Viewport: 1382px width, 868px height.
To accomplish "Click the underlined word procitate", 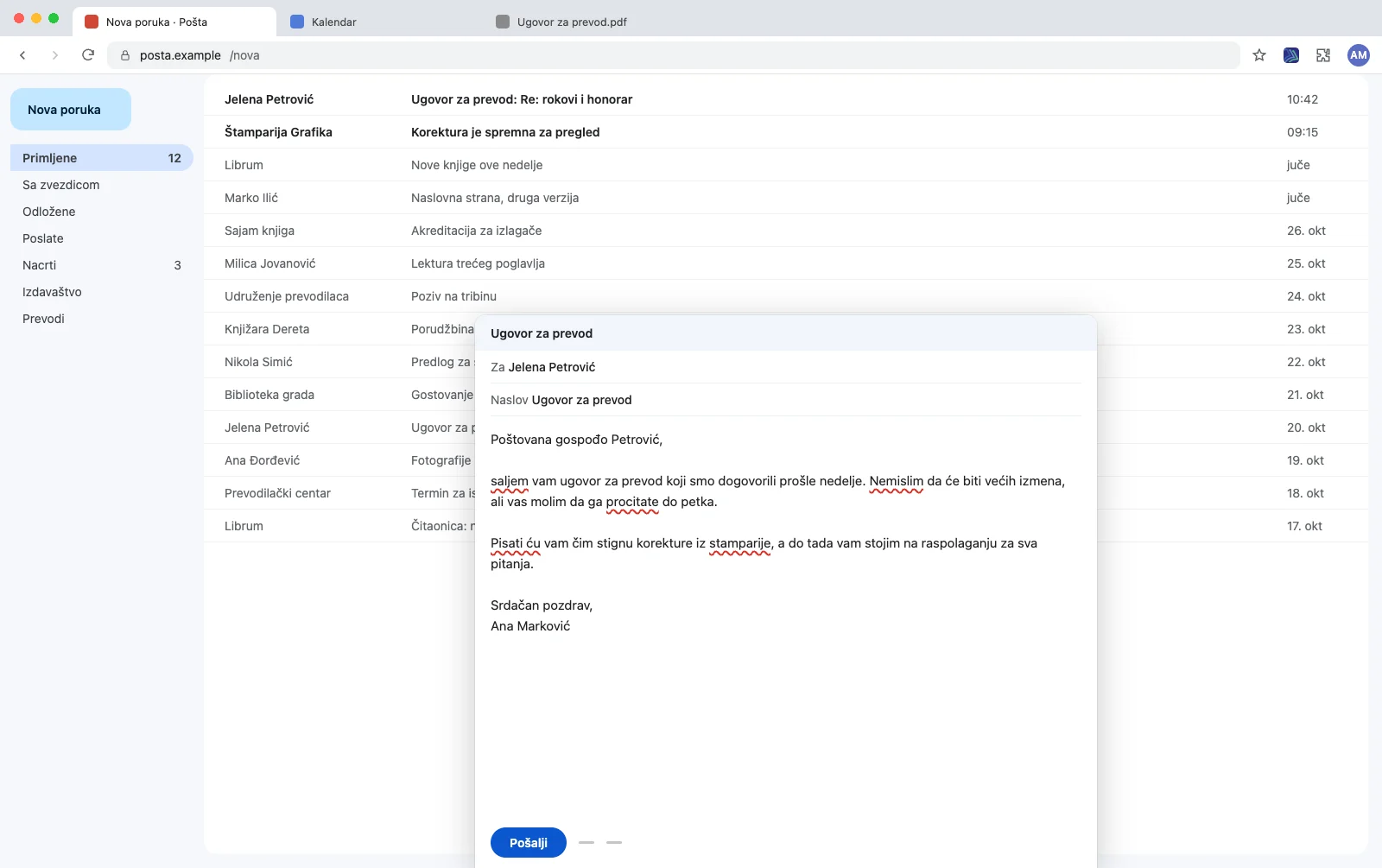I will tap(632, 502).
